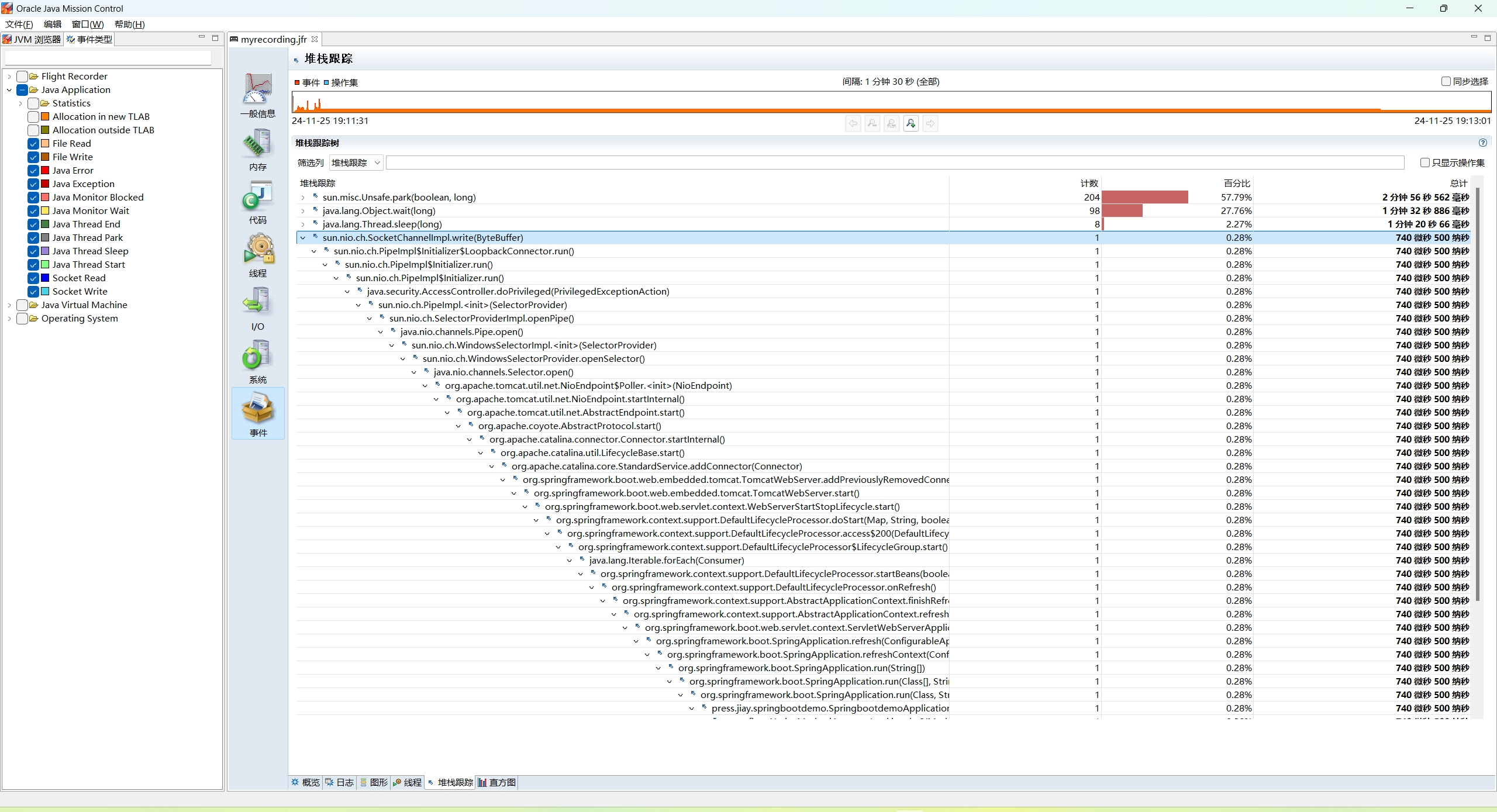This screenshot has height=812, width=1497.
Task: Uncheck the File Read event type
Action: coord(33,144)
